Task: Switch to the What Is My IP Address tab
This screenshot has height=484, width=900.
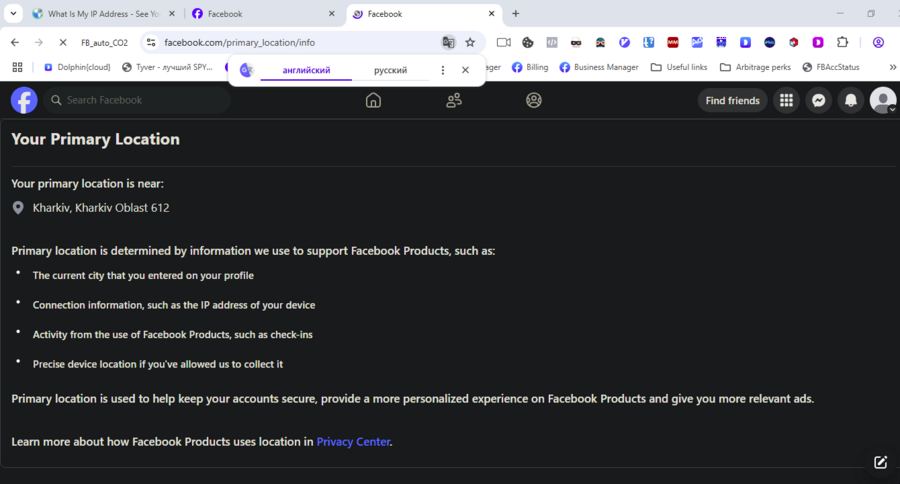Action: pyautogui.click(x=102, y=14)
